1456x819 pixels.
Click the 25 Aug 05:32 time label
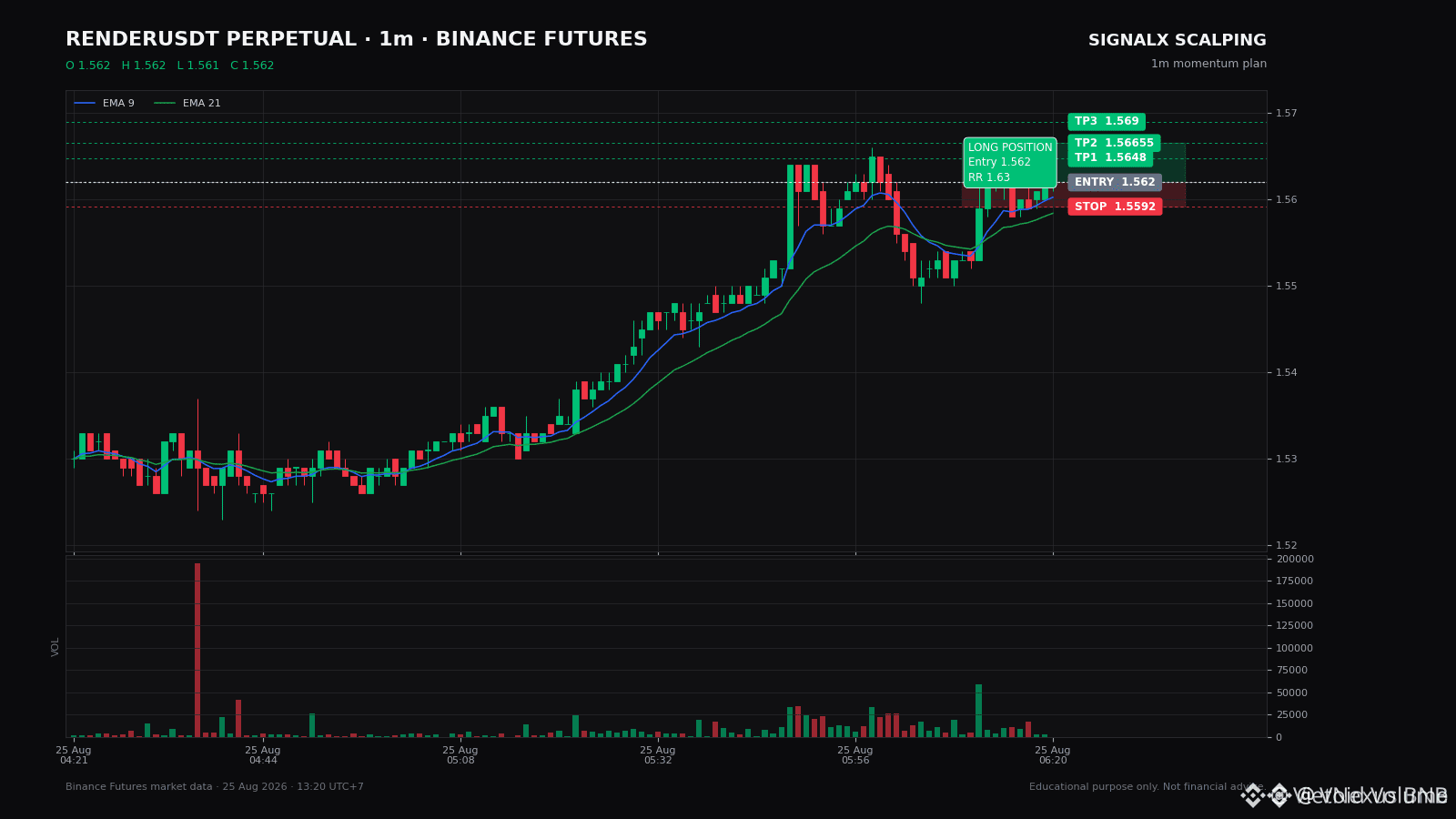(658, 755)
